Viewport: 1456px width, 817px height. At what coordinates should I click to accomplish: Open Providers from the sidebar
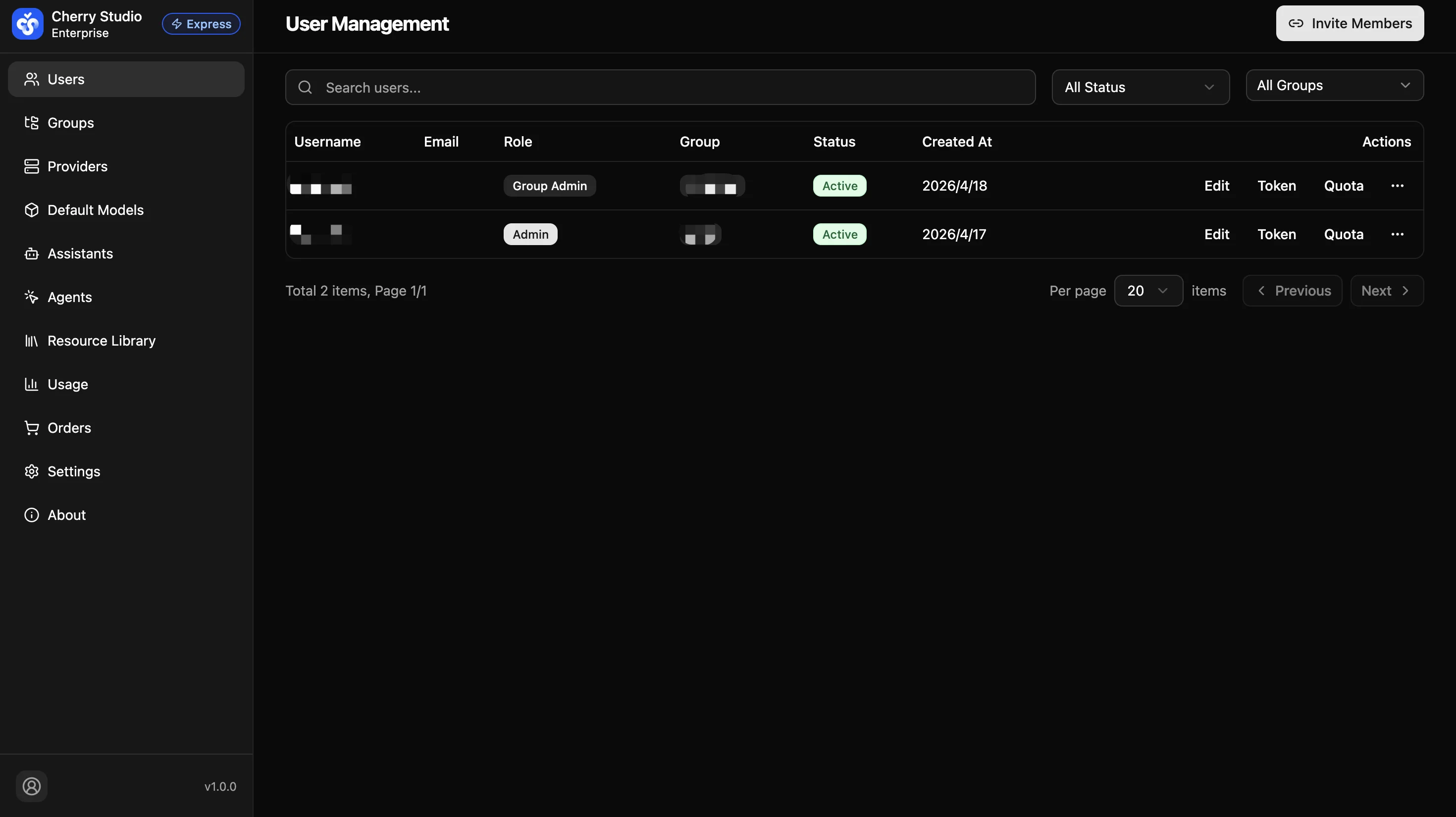(126, 166)
